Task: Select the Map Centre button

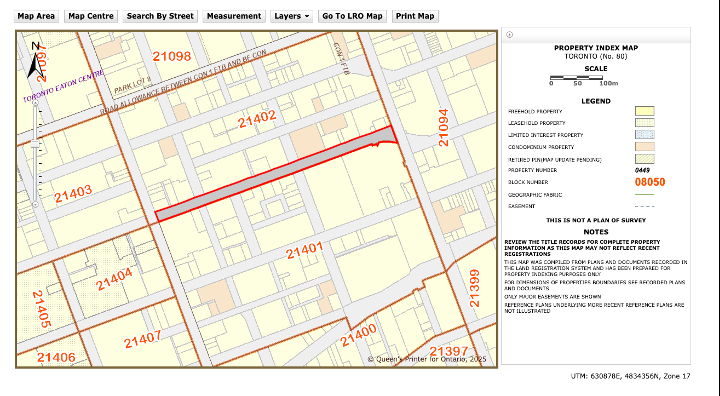Action: (91, 16)
